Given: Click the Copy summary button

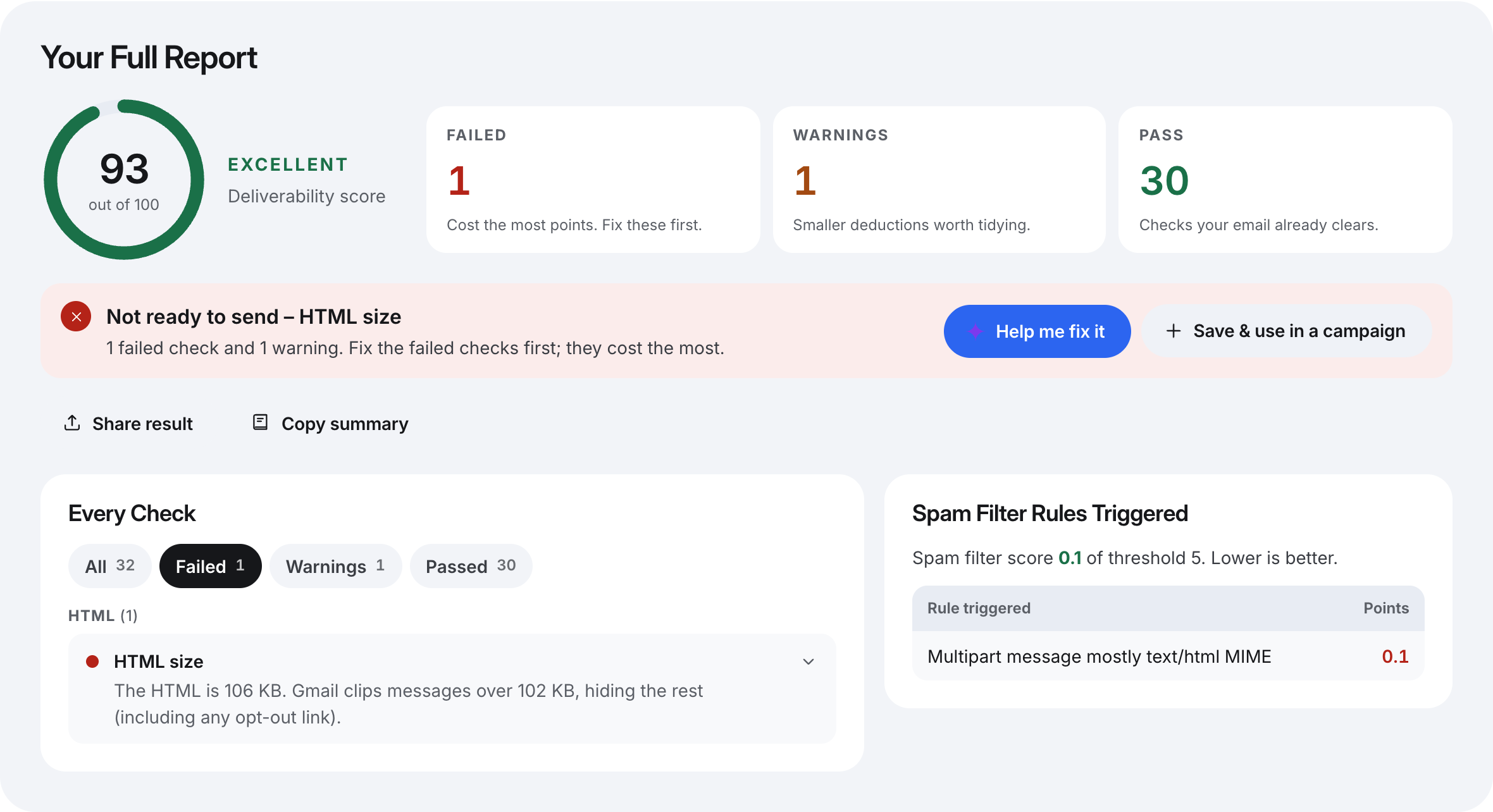Looking at the screenshot, I should click(x=331, y=423).
